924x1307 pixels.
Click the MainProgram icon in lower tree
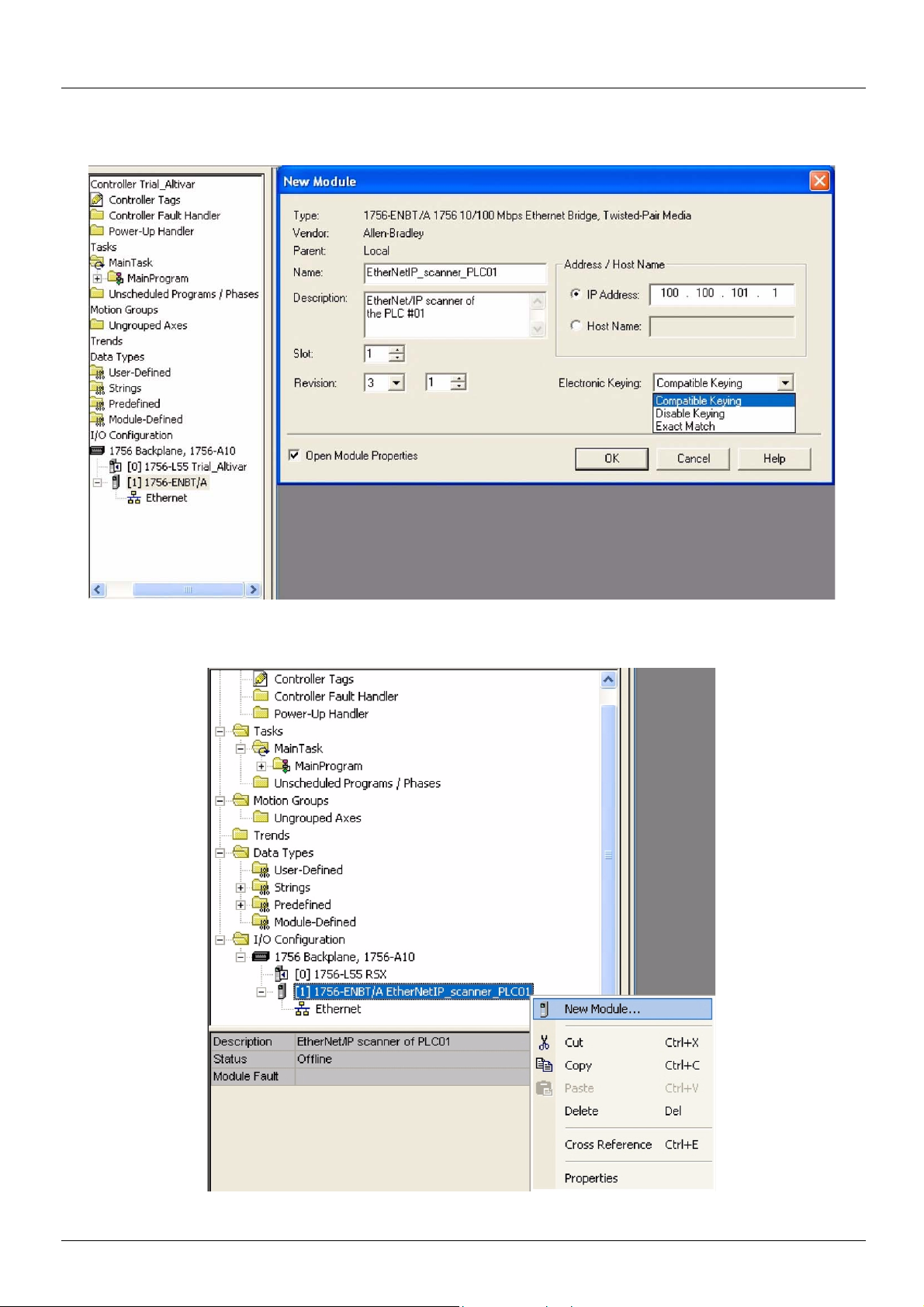282,766
